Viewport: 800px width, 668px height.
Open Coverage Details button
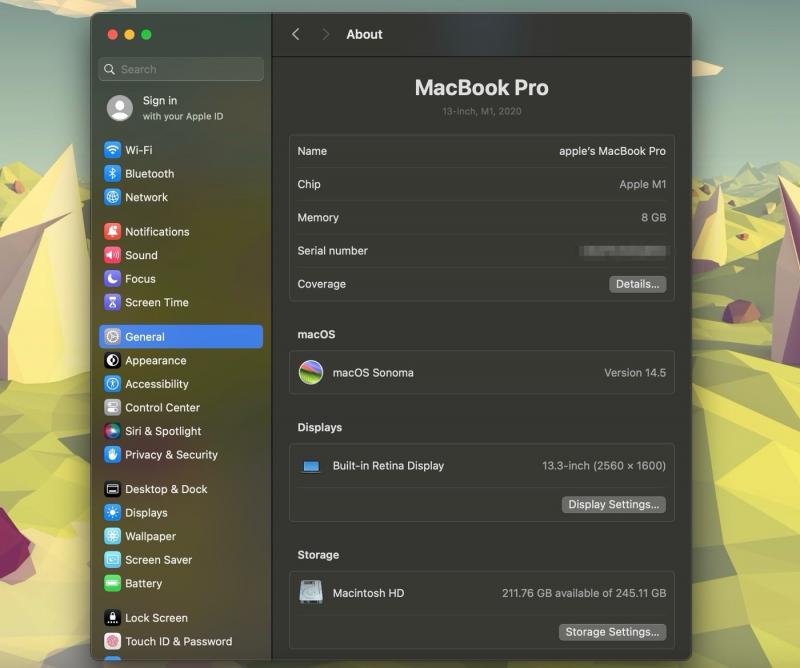point(637,284)
